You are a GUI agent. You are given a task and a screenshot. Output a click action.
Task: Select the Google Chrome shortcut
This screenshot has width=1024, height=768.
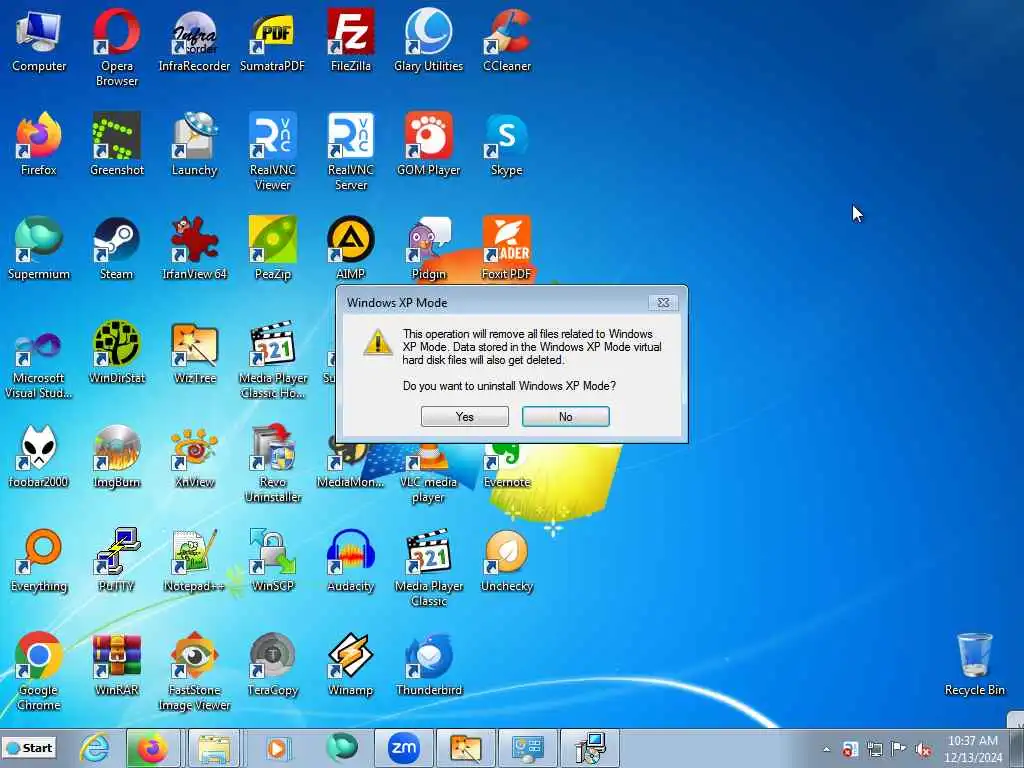point(39,671)
